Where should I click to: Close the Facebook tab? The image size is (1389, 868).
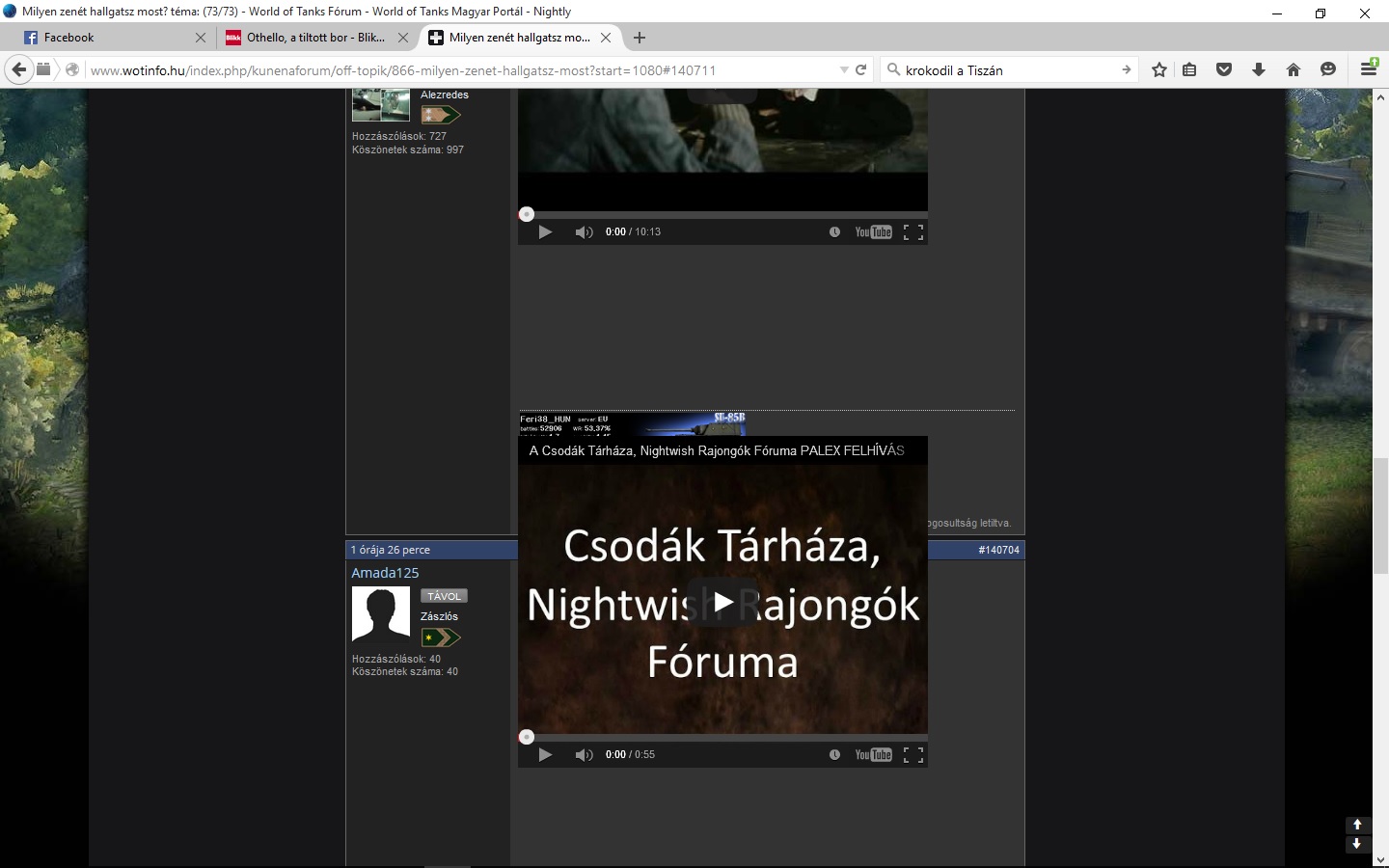[x=201, y=38]
